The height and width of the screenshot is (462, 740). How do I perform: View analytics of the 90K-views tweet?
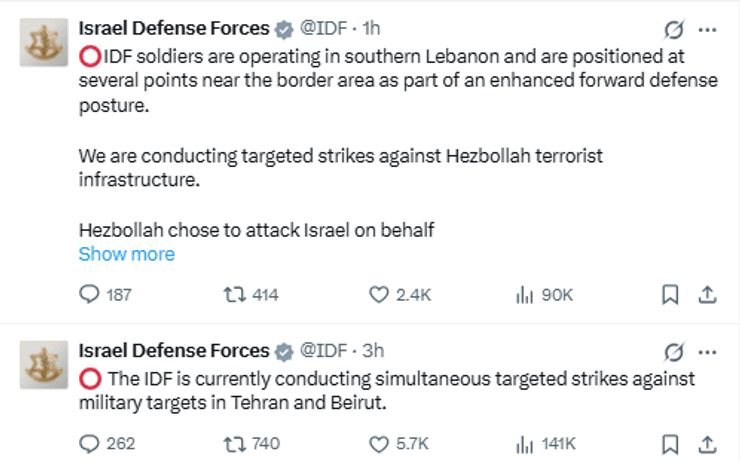click(x=522, y=295)
